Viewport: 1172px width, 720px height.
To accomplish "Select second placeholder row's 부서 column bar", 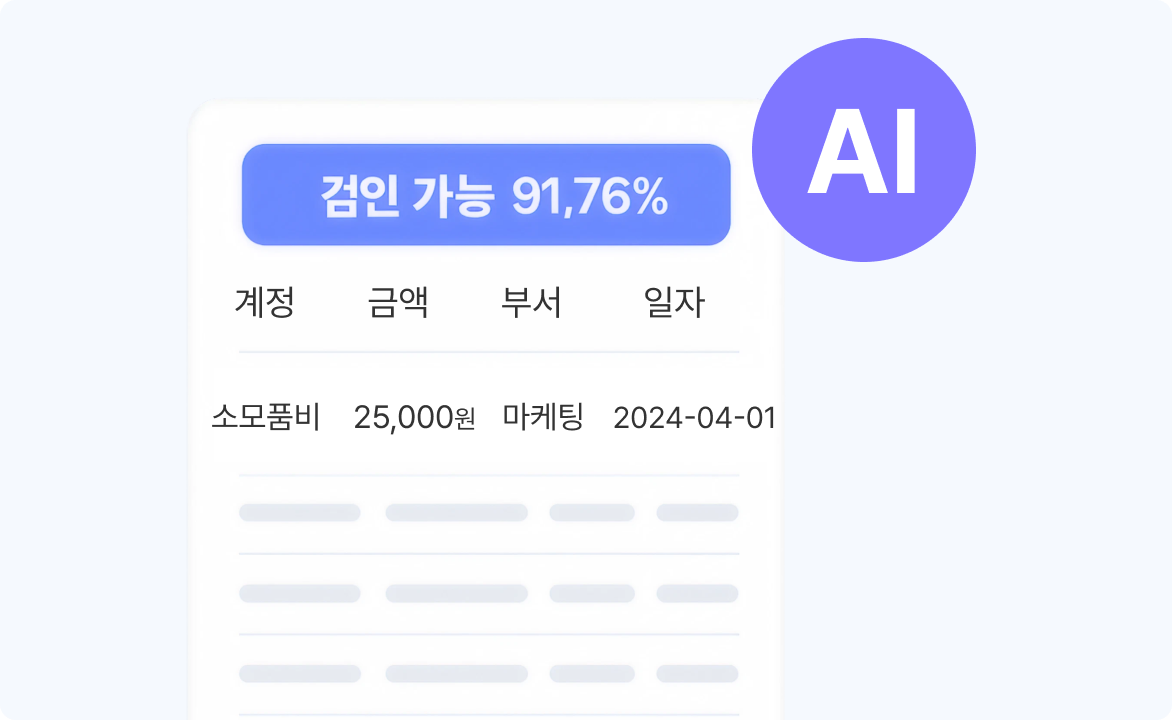I will (x=592, y=593).
